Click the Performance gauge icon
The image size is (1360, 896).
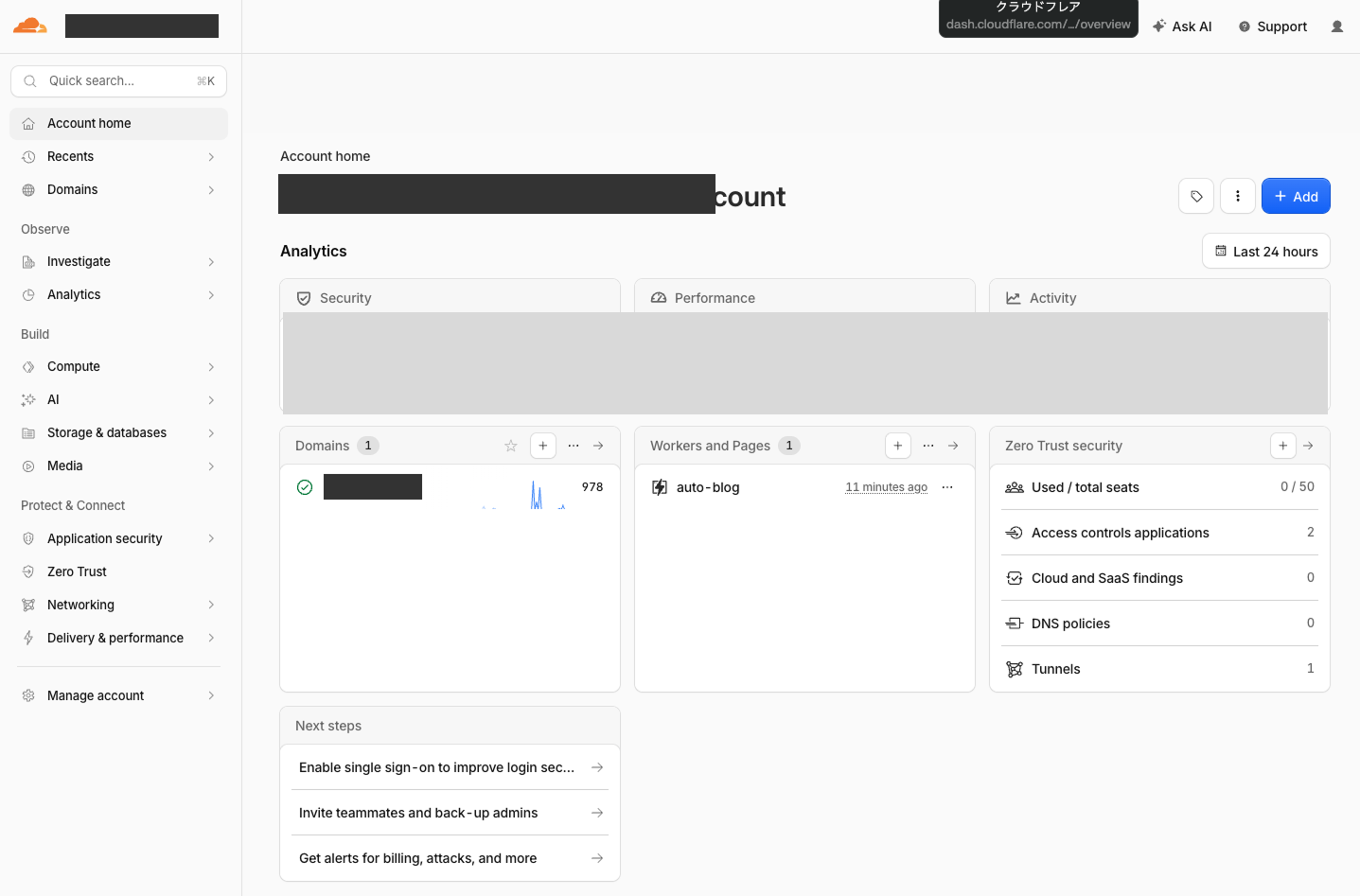pyautogui.click(x=659, y=298)
